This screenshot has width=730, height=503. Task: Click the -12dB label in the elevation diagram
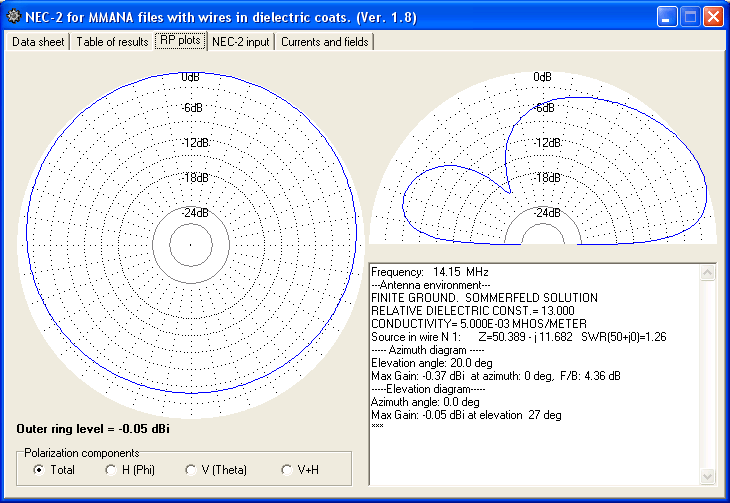pos(548,143)
